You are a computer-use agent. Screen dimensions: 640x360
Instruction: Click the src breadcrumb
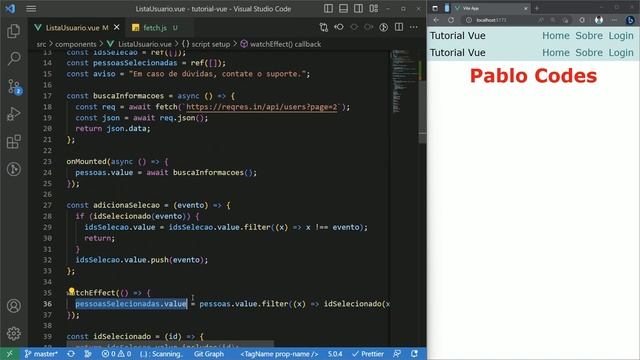(x=41, y=44)
